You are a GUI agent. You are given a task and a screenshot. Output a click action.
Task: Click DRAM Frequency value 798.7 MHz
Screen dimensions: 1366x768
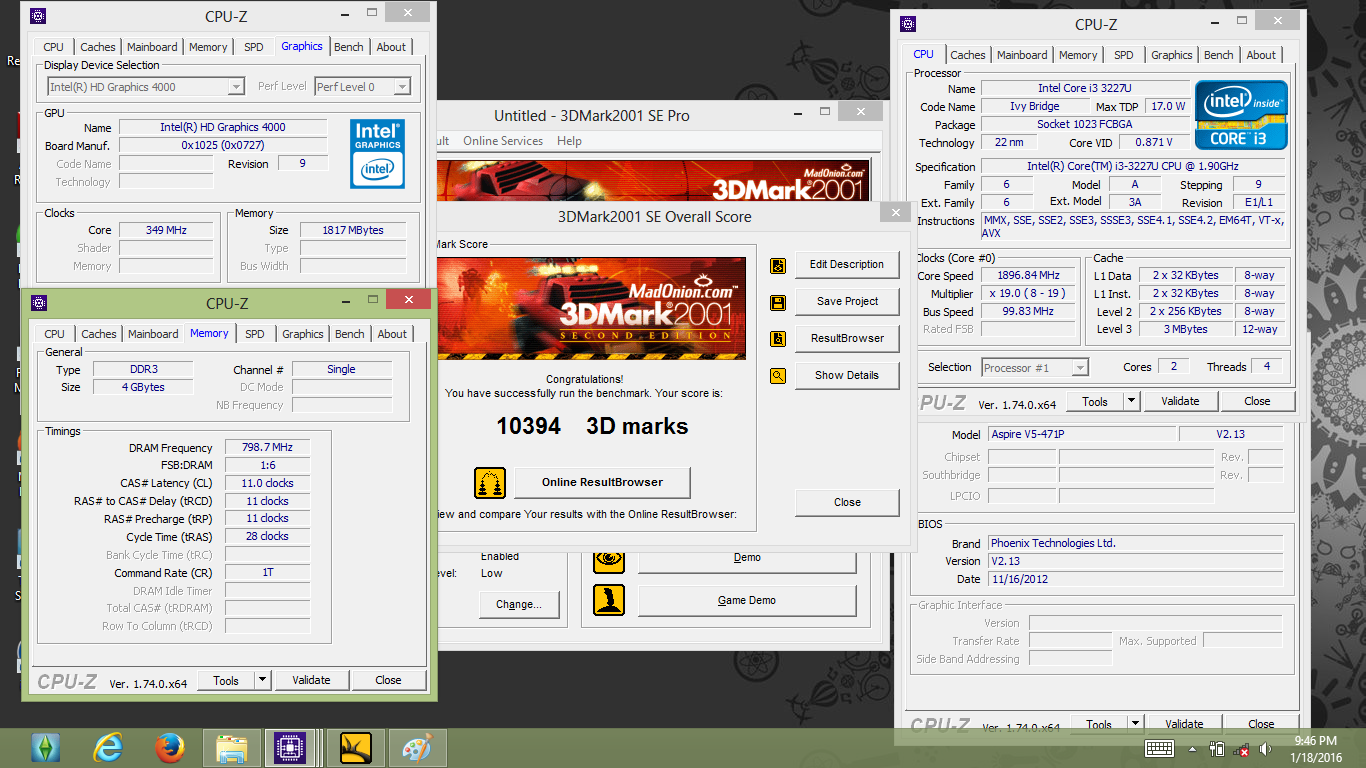pyautogui.click(x=267, y=448)
